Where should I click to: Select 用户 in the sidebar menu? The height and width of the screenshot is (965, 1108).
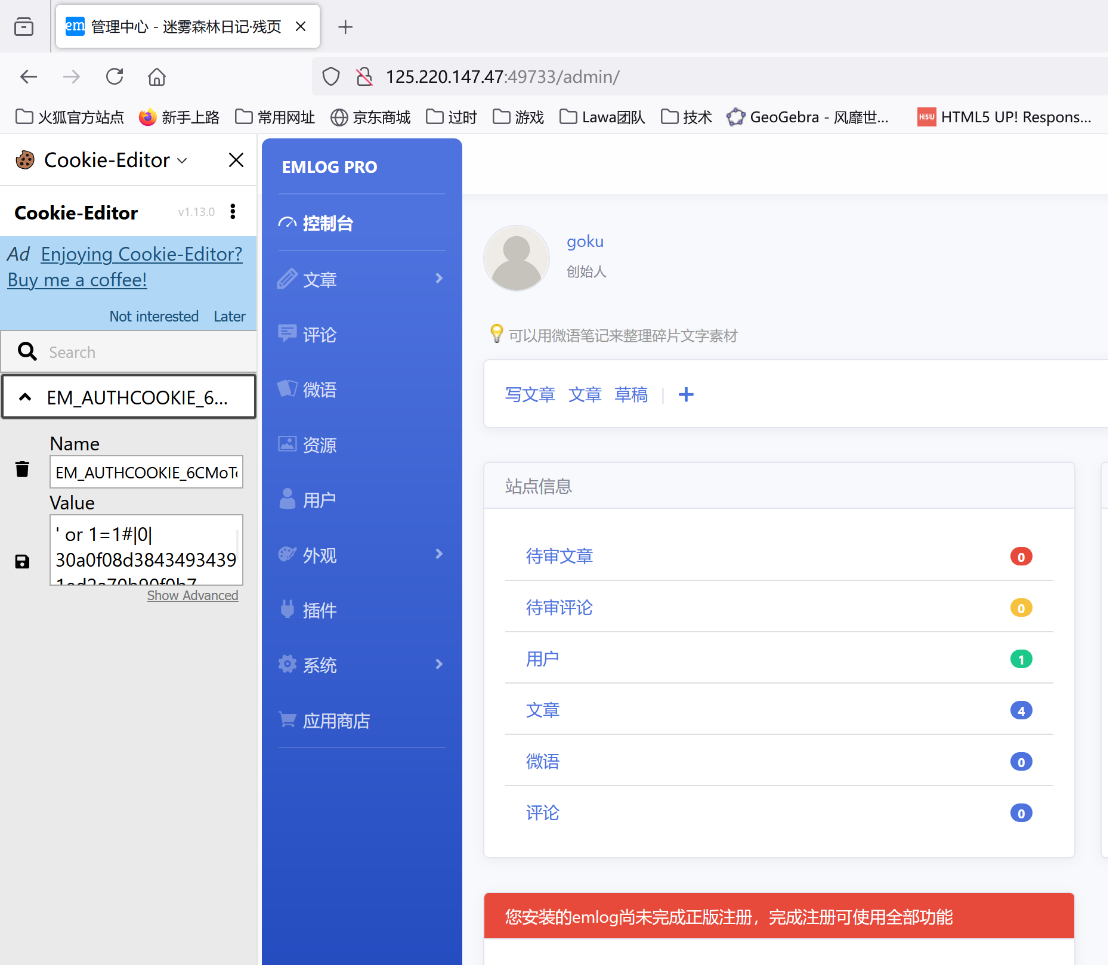(x=319, y=500)
